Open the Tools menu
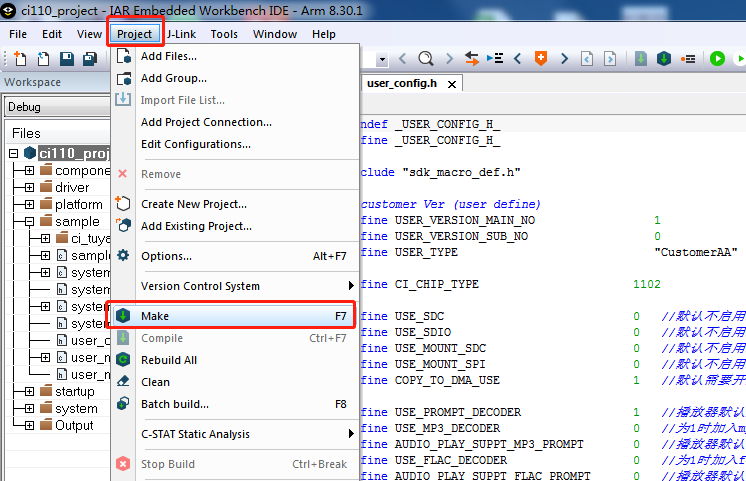Screen dimensions: 746x481 point(224,34)
